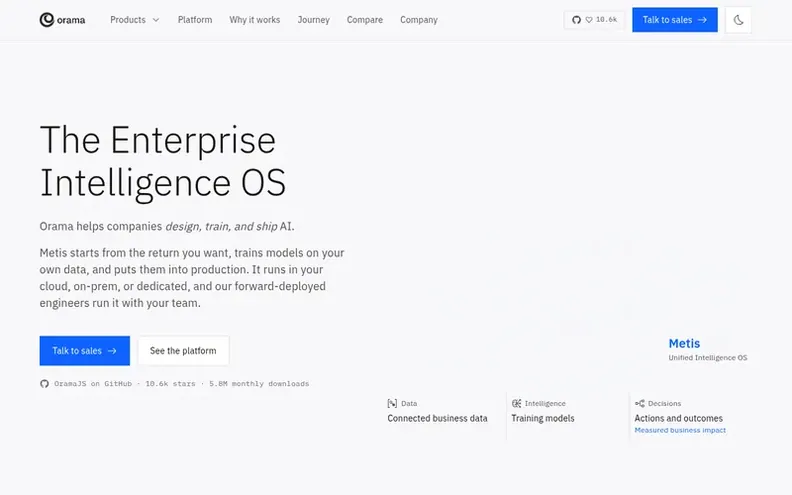Open the Products dropdown menu
This screenshot has width=792, height=495.
[134, 20]
